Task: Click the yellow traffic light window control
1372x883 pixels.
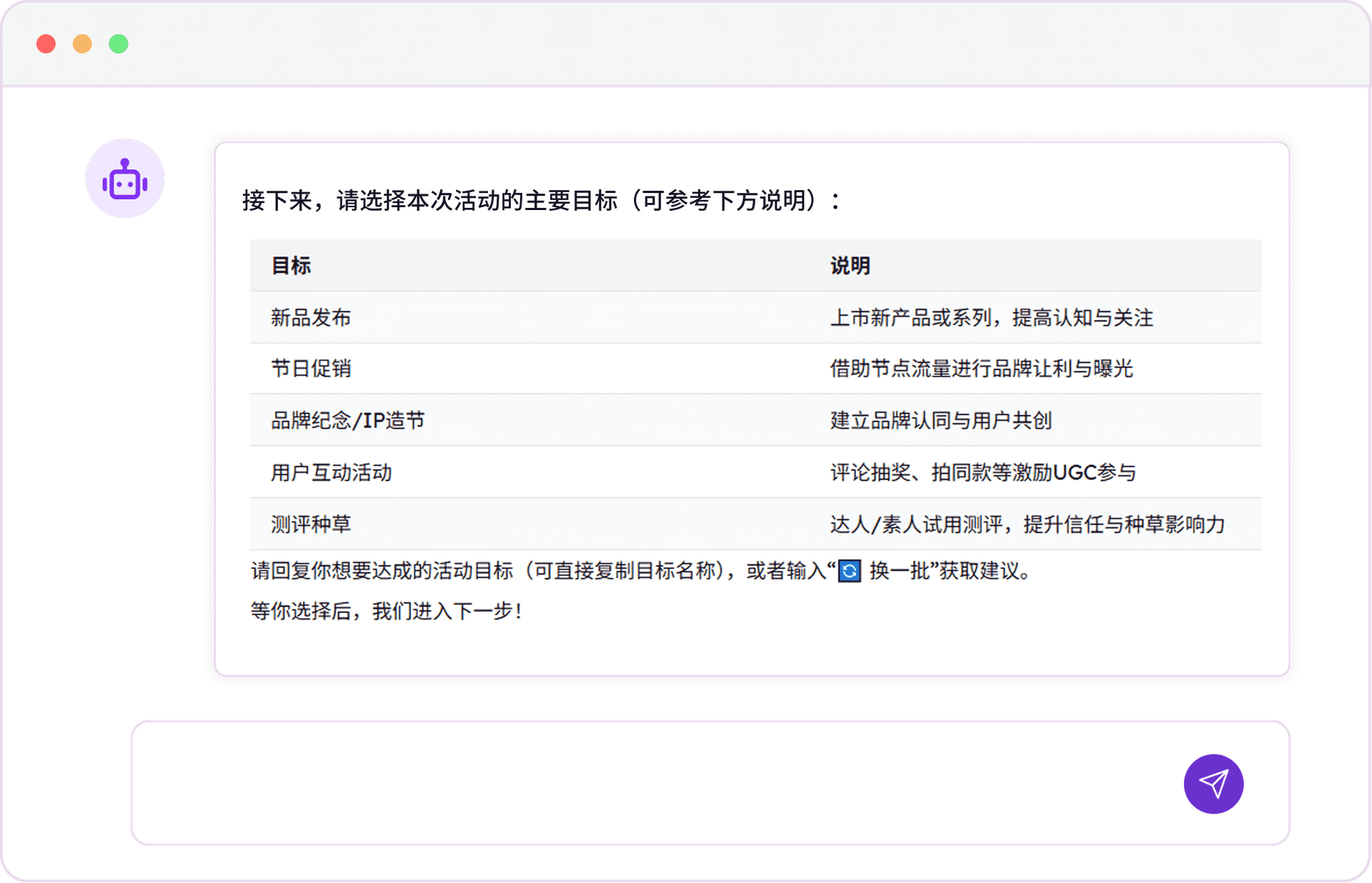Action: pos(83,44)
